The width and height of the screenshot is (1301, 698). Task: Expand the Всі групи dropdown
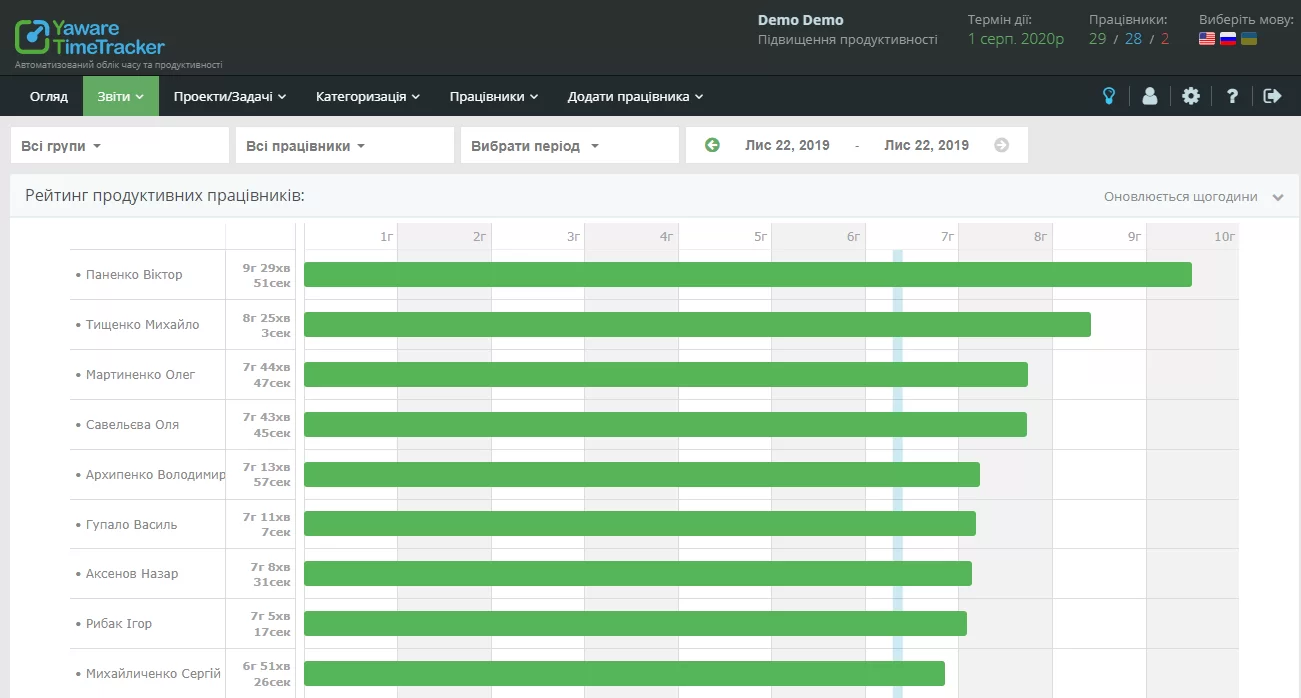tap(119, 146)
